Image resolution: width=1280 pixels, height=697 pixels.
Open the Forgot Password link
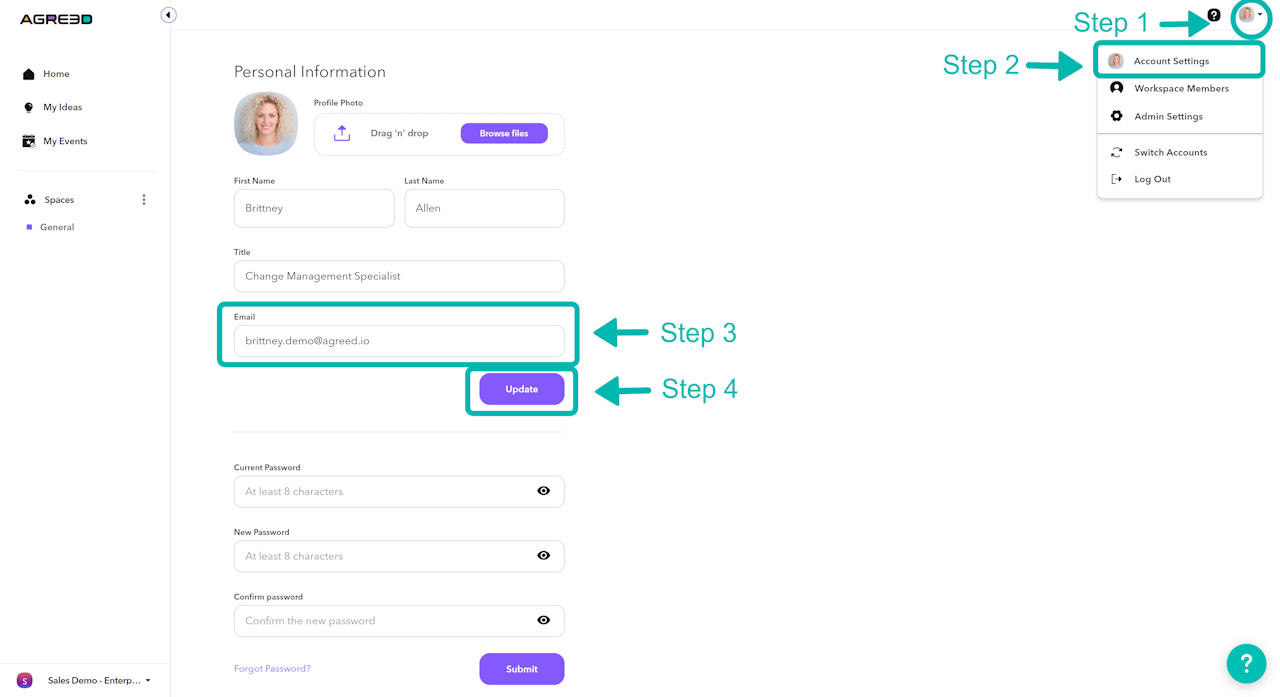click(272, 669)
